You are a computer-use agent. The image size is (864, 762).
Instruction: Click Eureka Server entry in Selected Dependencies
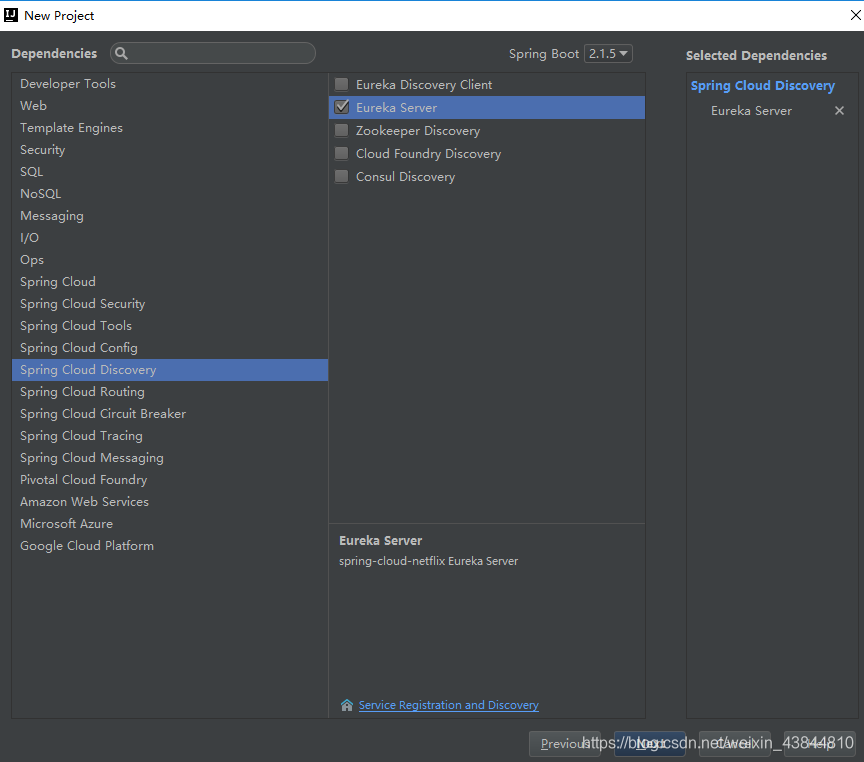tap(751, 111)
